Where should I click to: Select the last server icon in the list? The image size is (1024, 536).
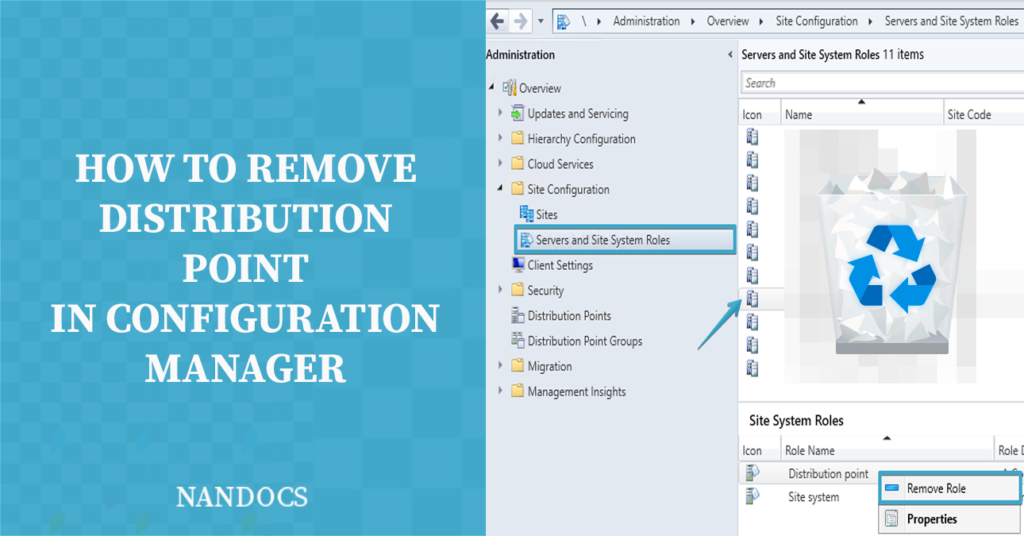click(x=752, y=369)
